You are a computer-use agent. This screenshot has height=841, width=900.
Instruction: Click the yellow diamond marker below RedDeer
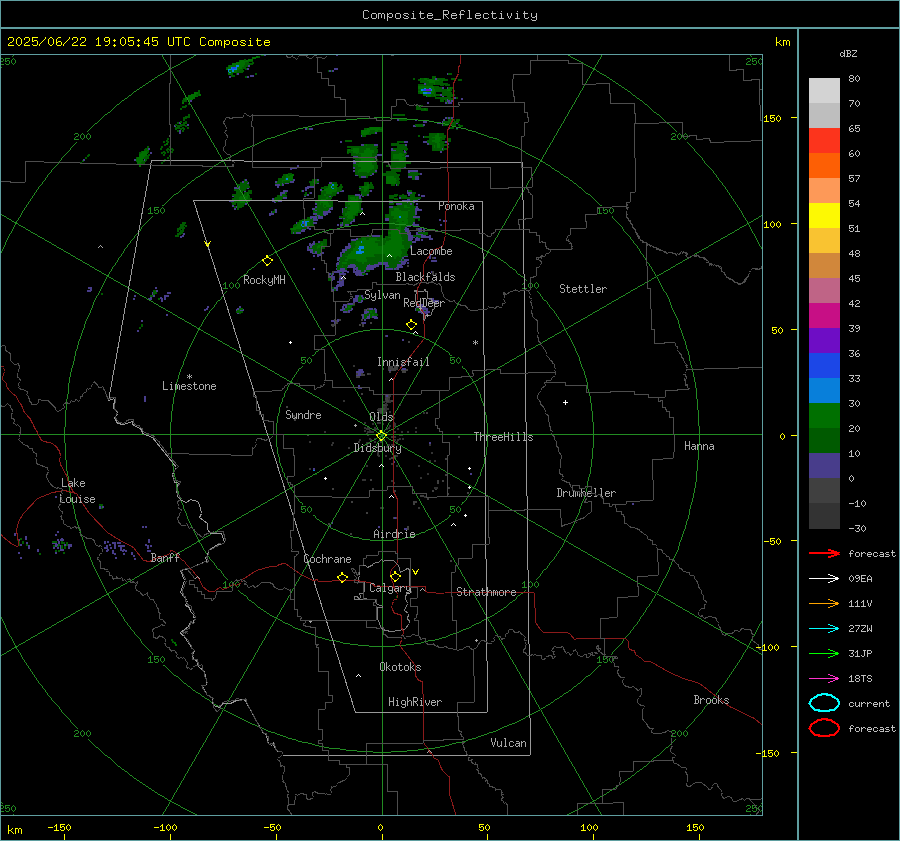point(411,325)
